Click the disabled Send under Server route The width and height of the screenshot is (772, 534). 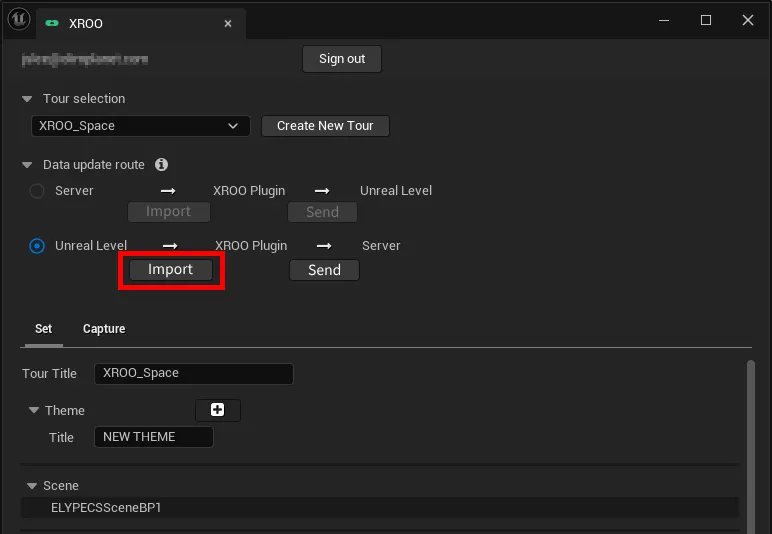pos(322,212)
